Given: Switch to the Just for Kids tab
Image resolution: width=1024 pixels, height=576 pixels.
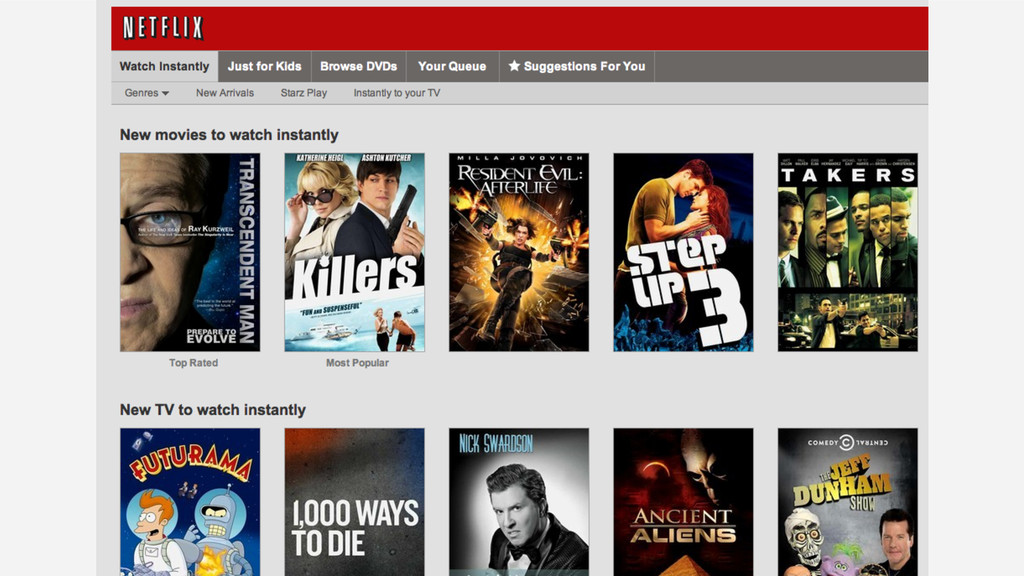Looking at the screenshot, I should 264,67.
